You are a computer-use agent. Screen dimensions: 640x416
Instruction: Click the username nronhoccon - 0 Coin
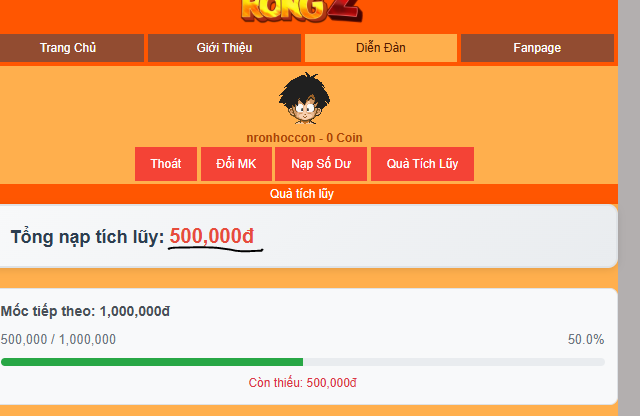(x=304, y=138)
